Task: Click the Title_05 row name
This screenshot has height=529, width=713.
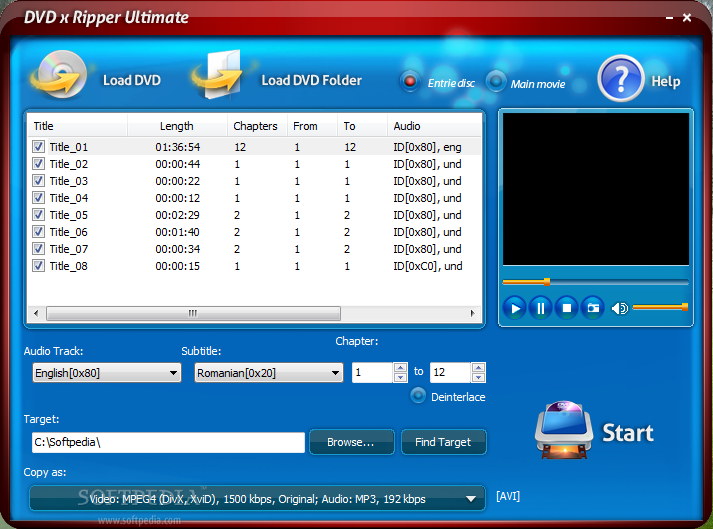Action: (69, 215)
